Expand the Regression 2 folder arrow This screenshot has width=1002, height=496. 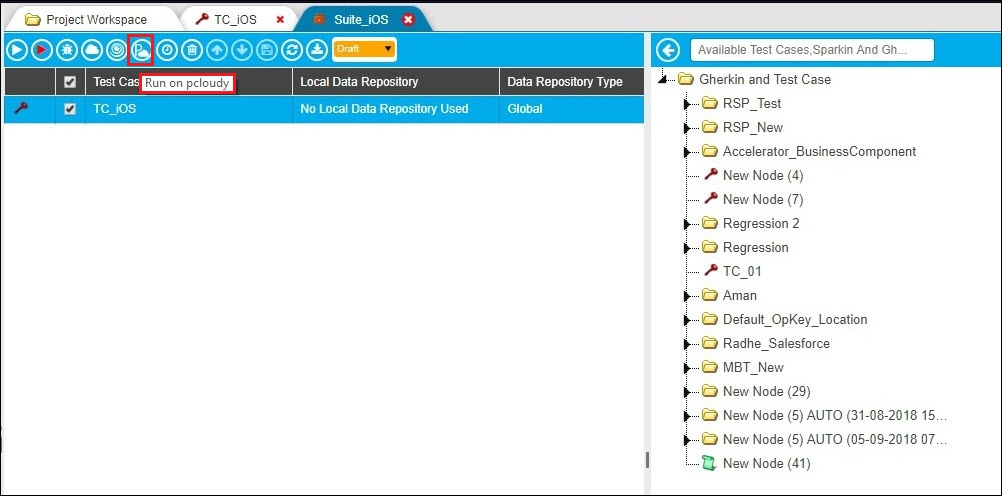tap(687, 224)
